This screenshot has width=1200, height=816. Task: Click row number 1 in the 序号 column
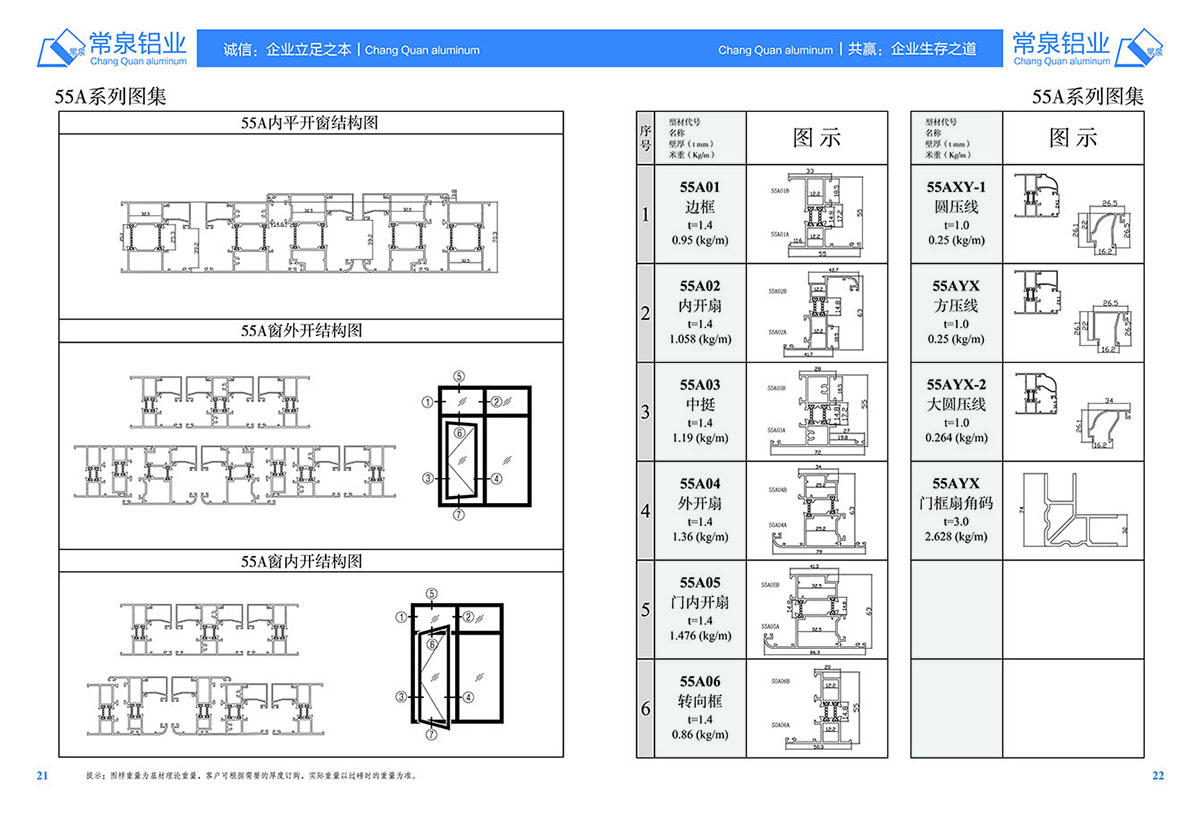point(645,214)
